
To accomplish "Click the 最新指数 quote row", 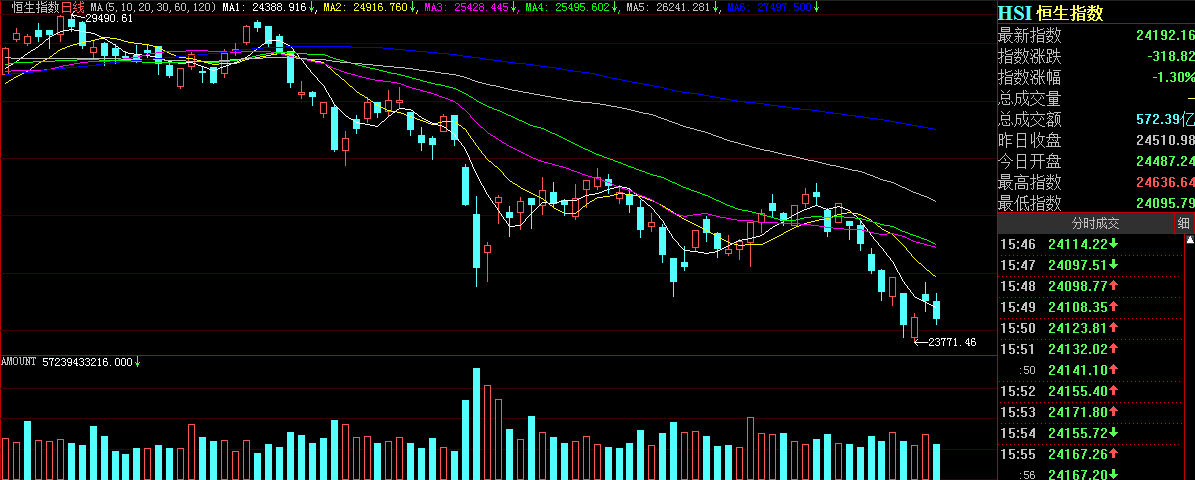I will click(x=1095, y=35).
